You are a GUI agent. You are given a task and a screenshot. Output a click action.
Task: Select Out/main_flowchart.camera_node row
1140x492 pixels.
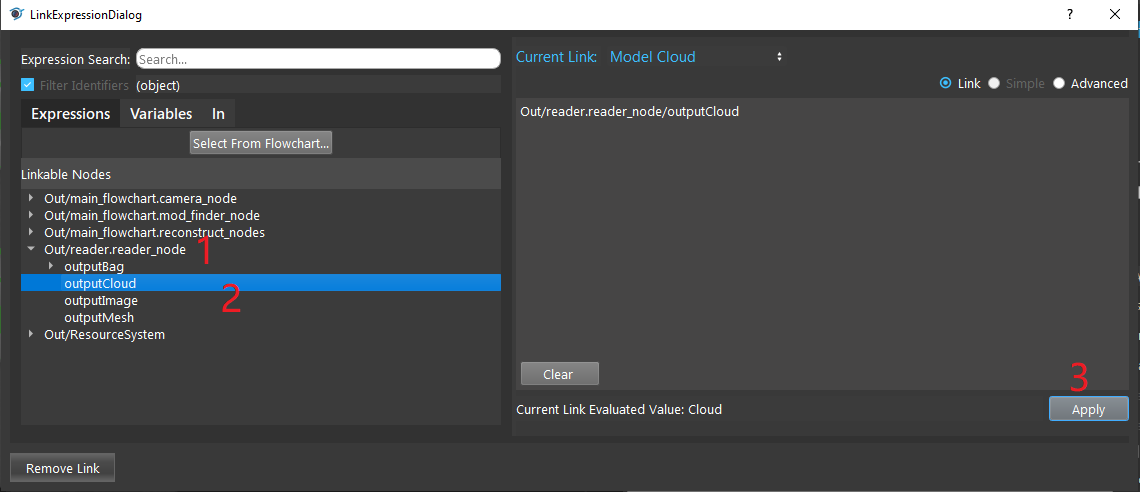click(261, 198)
